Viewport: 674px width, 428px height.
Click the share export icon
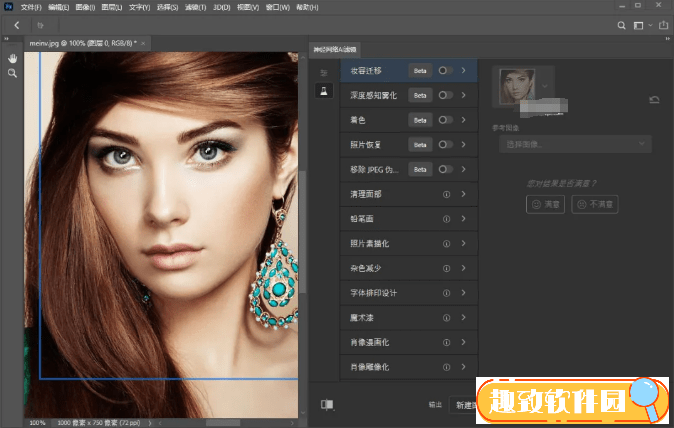[x=664, y=25]
